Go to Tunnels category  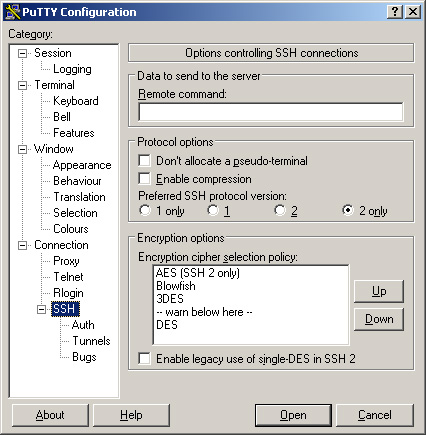(91, 341)
